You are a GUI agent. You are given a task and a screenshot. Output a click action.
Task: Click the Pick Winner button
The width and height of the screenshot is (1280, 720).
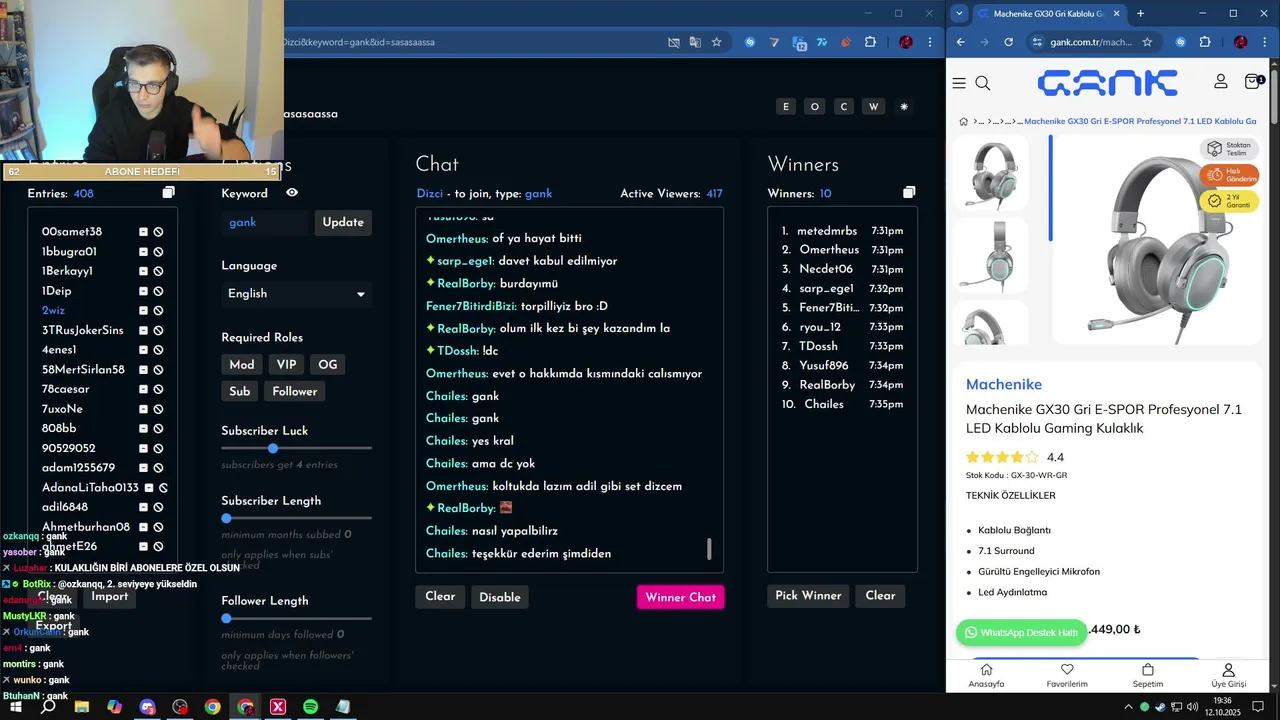pos(808,596)
